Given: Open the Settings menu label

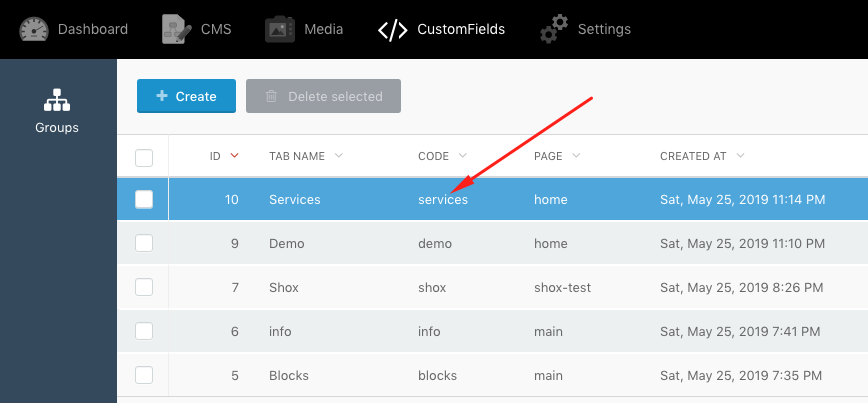Looking at the screenshot, I should 604,29.
